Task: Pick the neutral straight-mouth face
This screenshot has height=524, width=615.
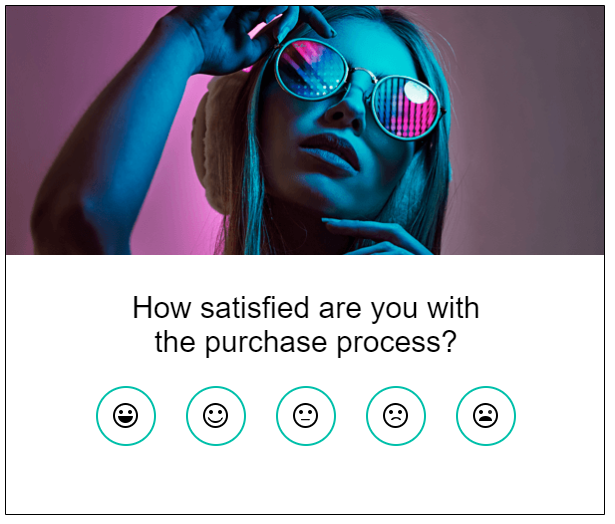Action: point(306,415)
